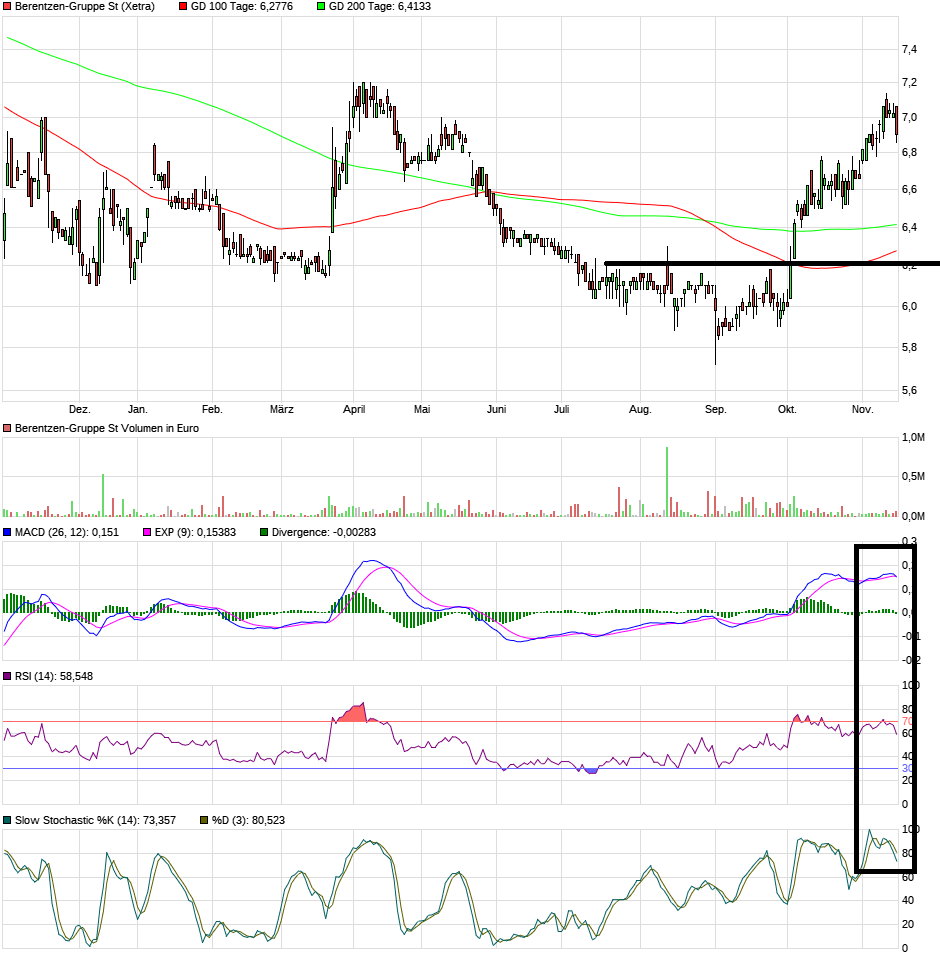Click the 'Dez.' month axis label
This screenshot has height=958, width=940.
click(79, 409)
